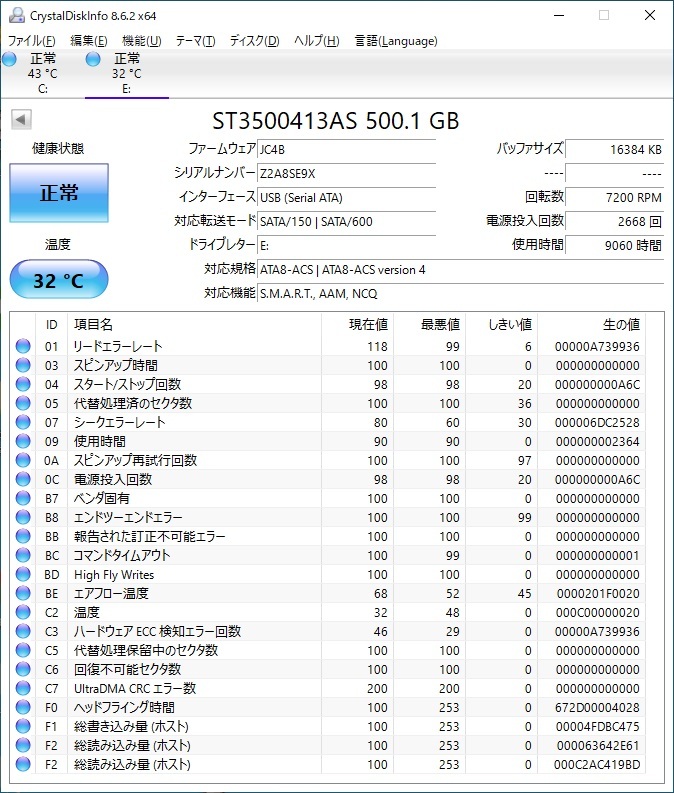The width and height of the screenshot is (674, 793).
Task: Open the 編集(E) menu
Action: pyautogui.click(x=88, y=40)
